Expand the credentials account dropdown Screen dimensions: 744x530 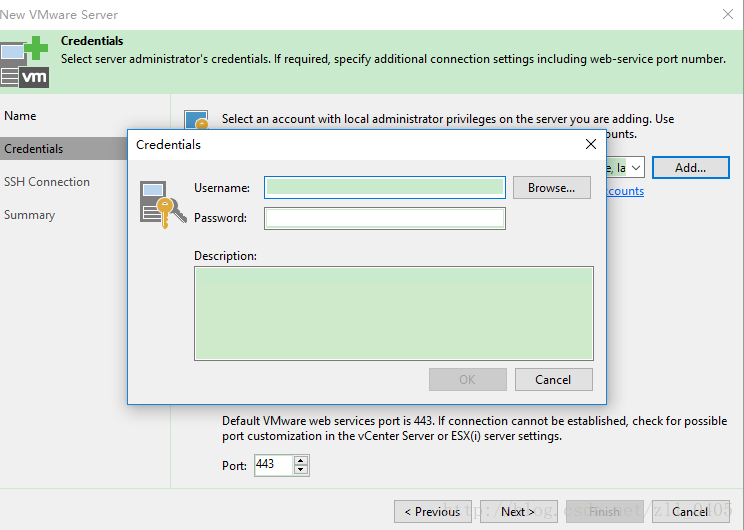coord(636,167)
